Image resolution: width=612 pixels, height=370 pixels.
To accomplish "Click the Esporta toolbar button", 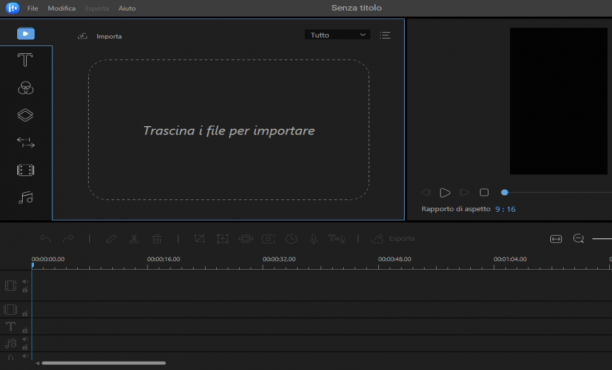I will pos(393,238).
